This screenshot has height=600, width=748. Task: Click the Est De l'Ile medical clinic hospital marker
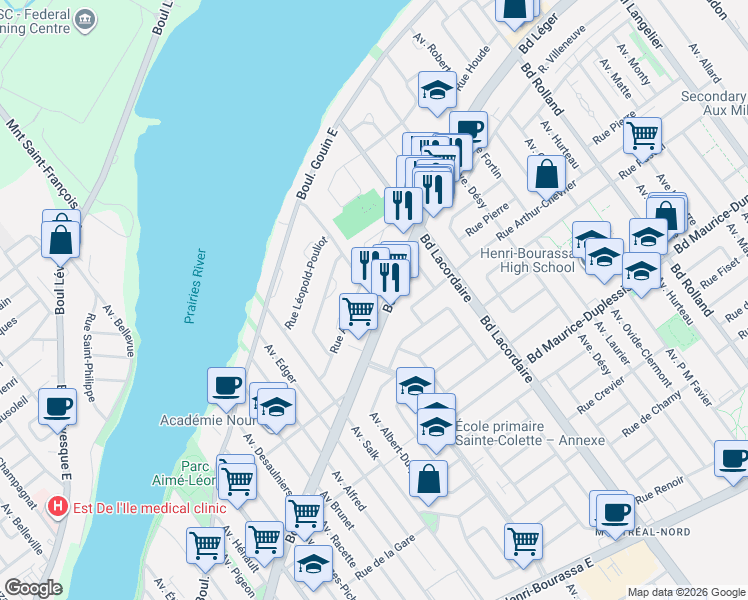[x=58, y=507]
